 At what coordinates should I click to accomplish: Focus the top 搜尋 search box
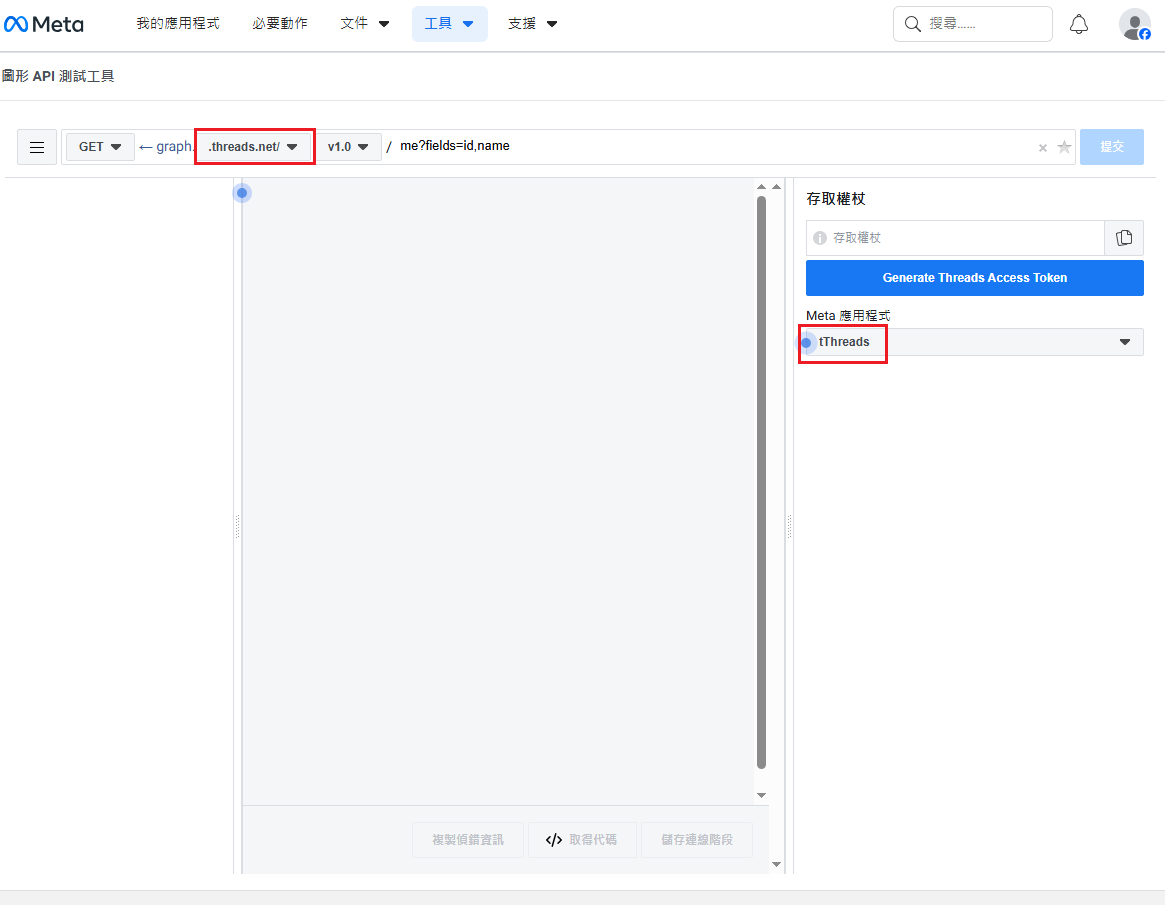click(x=973, y=24)
